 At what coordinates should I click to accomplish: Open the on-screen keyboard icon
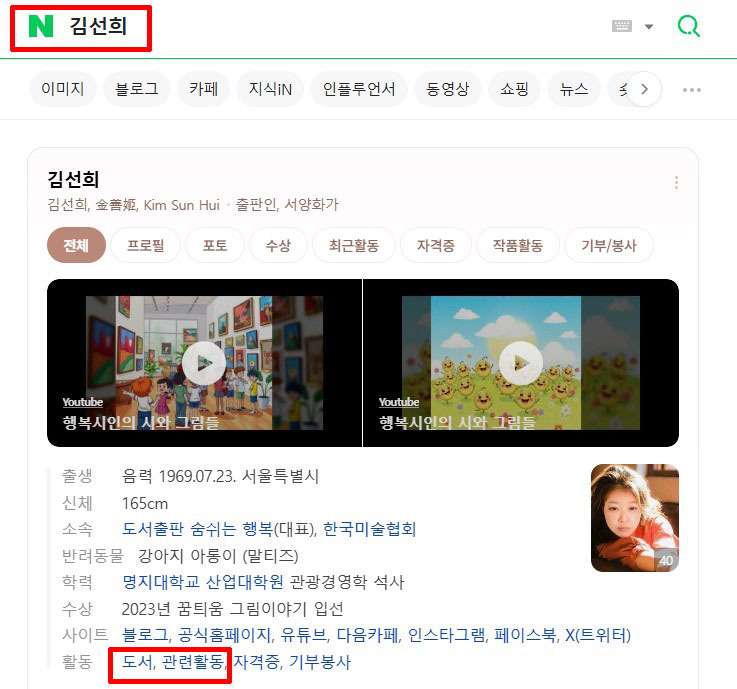(x=622, y=26)
